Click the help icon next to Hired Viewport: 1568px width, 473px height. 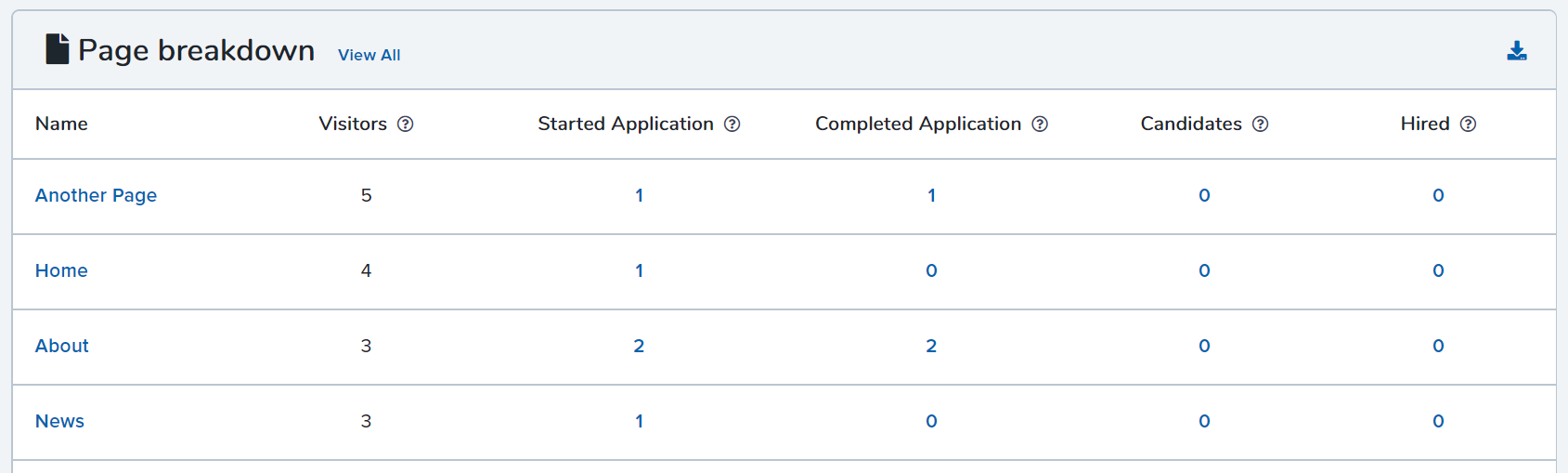pos(1469,125)
